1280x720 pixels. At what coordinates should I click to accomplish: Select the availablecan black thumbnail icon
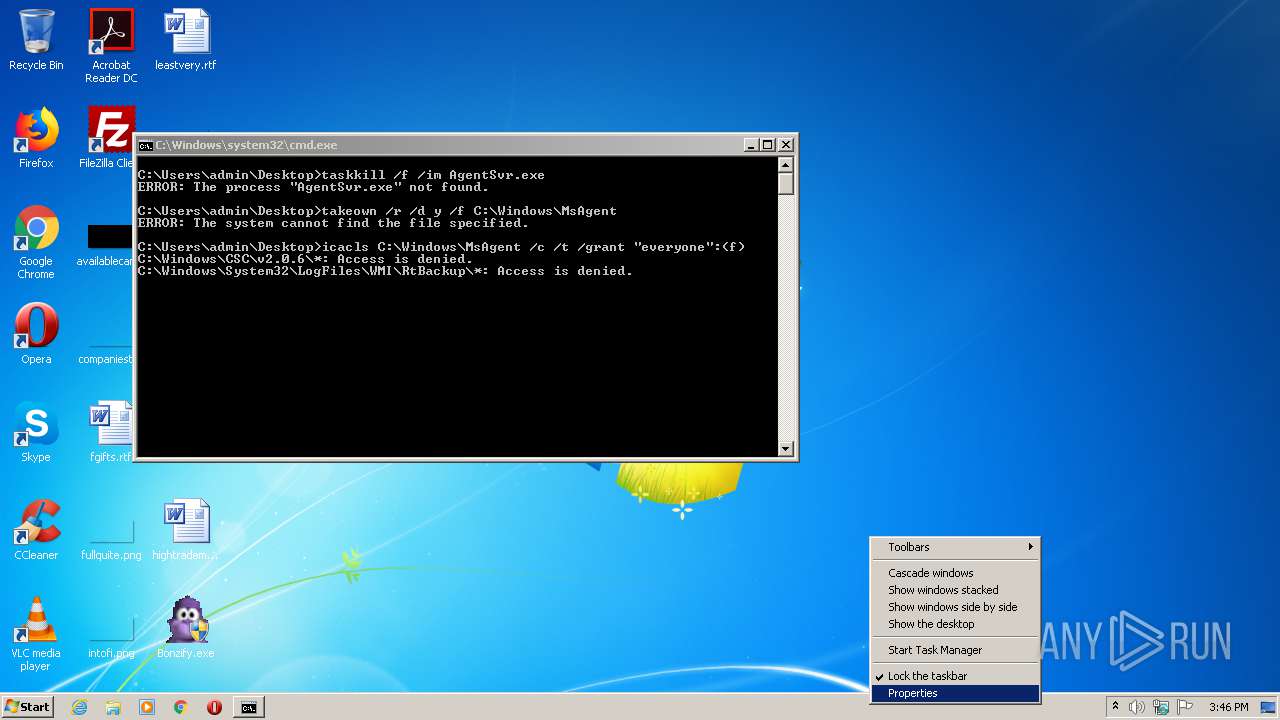click(106, 246)
